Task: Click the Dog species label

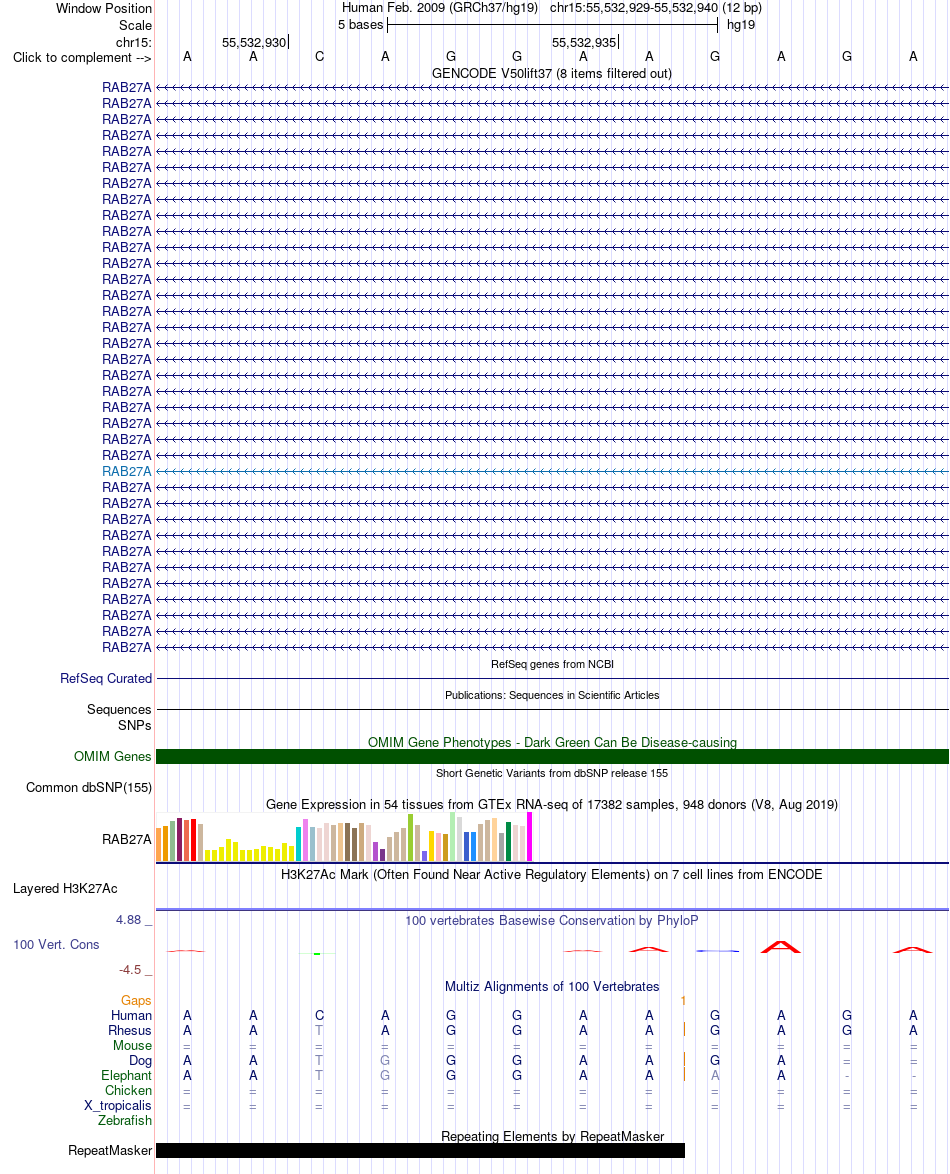Action: (140, 1060)
